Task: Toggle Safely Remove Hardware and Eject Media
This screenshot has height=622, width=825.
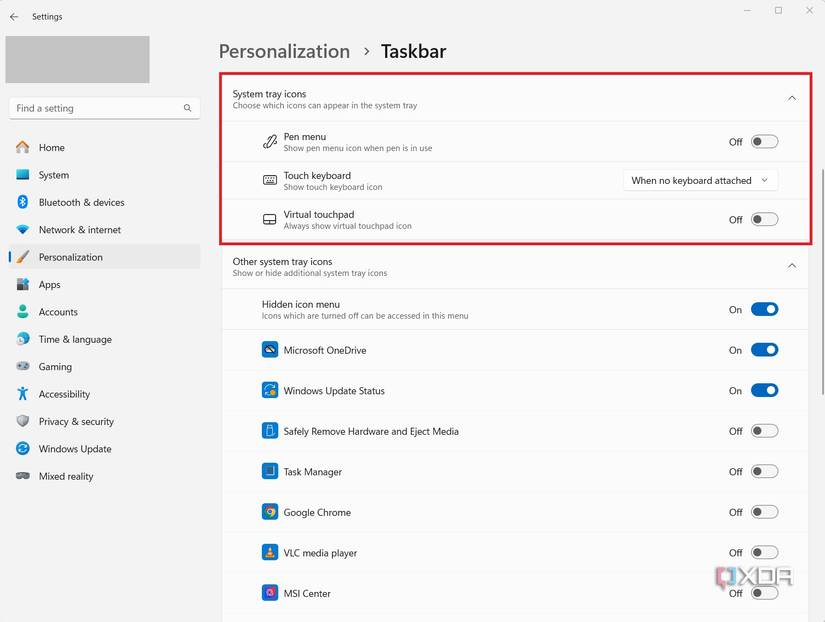Action: (764, 431)
